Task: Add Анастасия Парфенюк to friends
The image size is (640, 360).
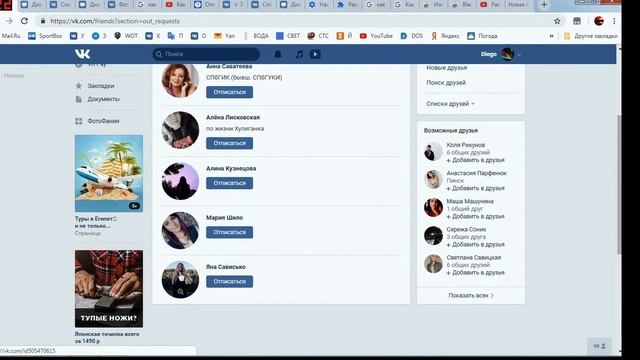Action: point(476,188)
